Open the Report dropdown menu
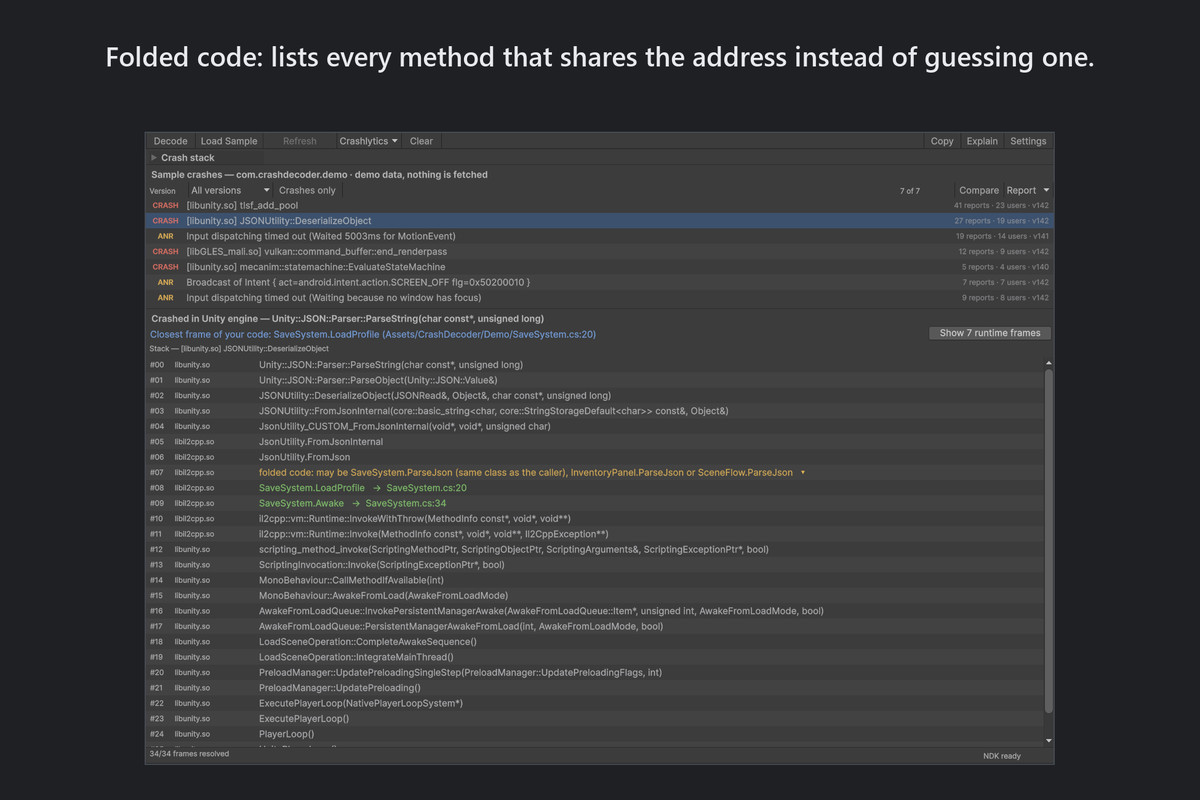Image resolution: width=1200 pixels, height=800 pixels. (1028, 190)
